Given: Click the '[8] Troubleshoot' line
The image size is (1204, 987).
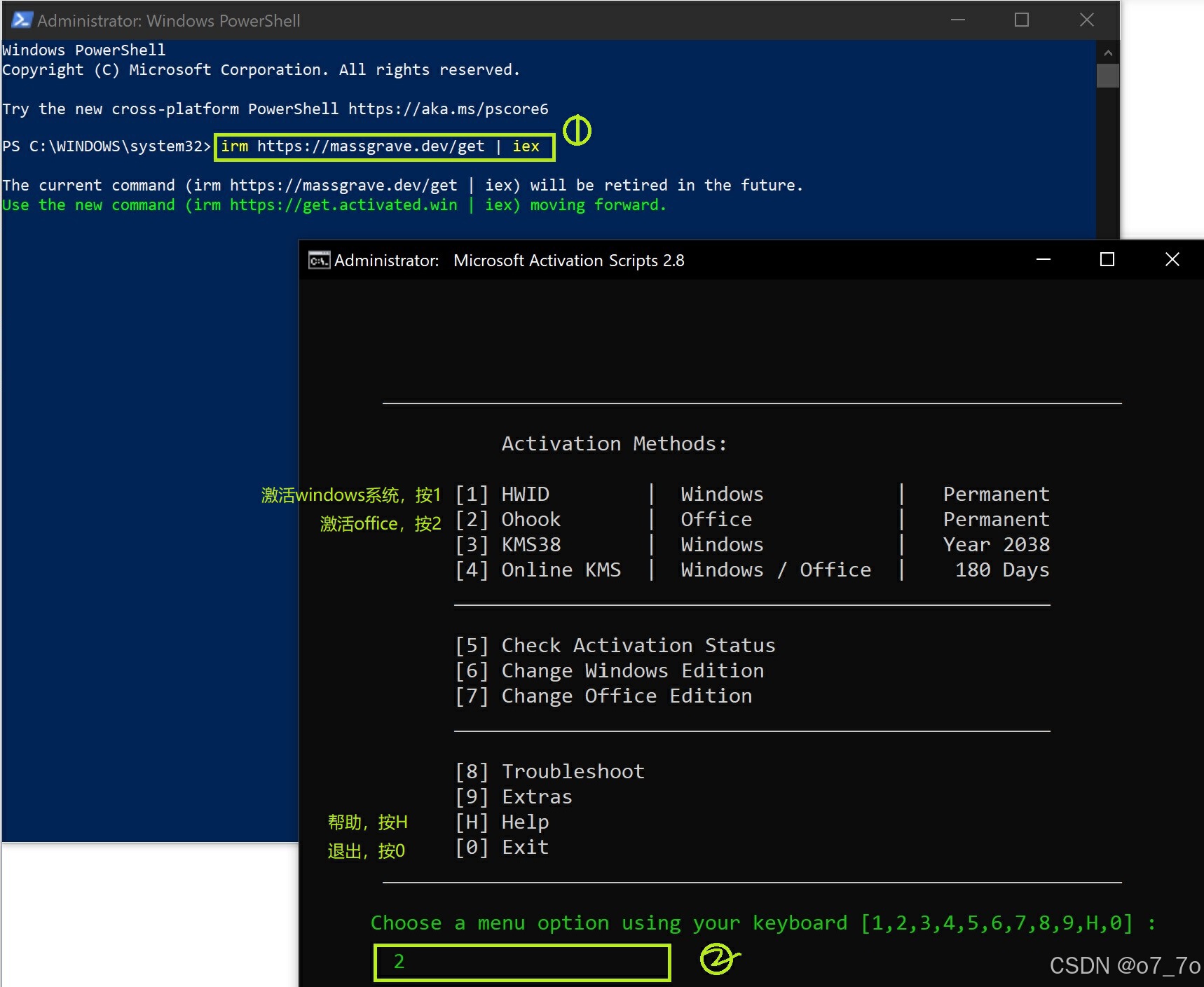Looking at the screenshot, I should [549, 771].
